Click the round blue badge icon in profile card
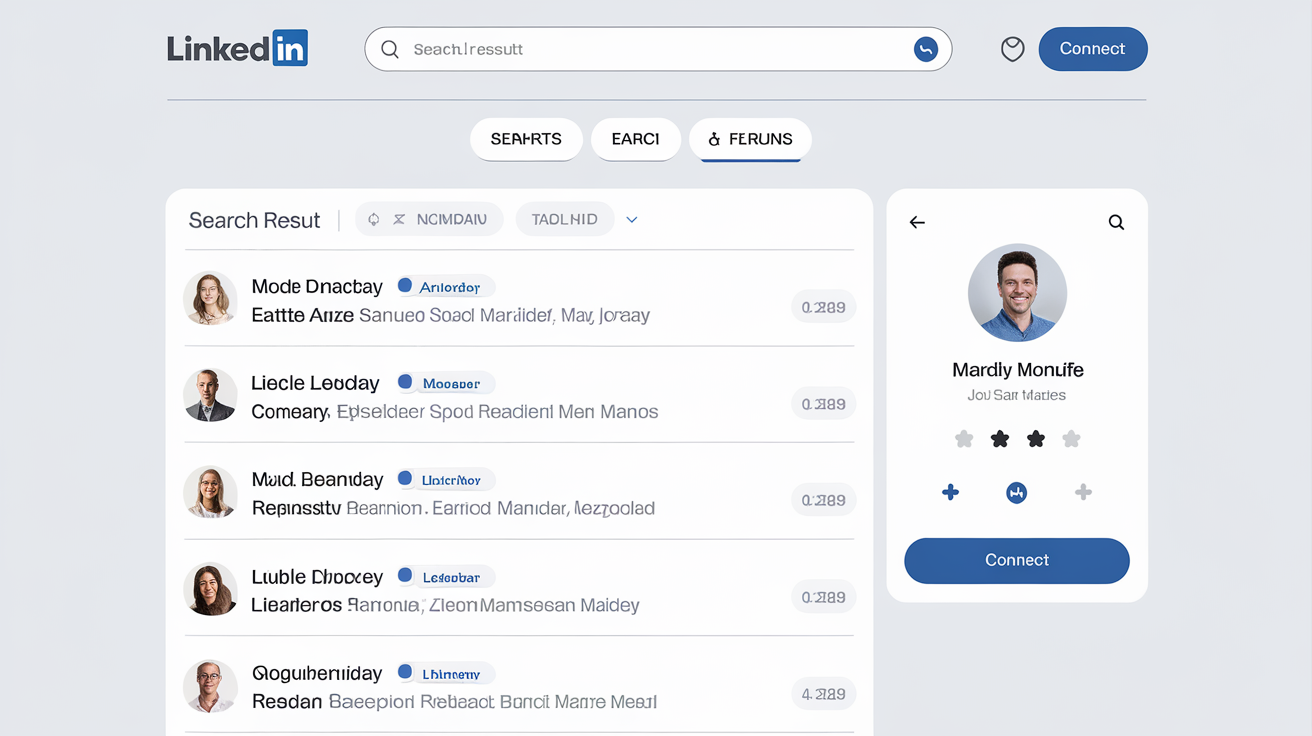Screen dimensions: 1312x736 pyautogui.click(x=1017, y=492)
